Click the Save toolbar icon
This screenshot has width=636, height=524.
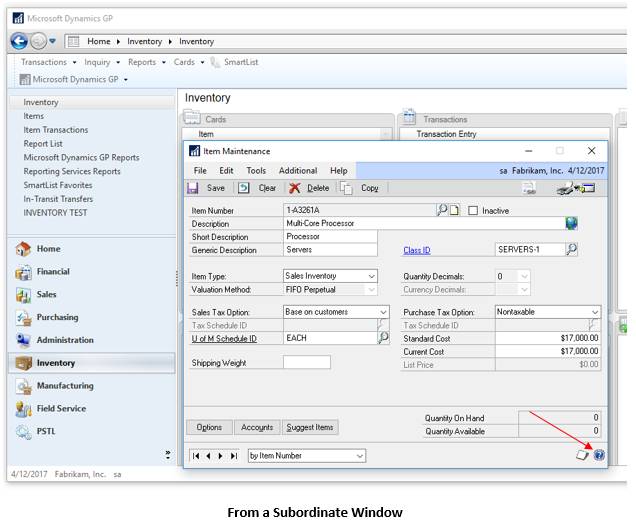(x=194, y=188)
